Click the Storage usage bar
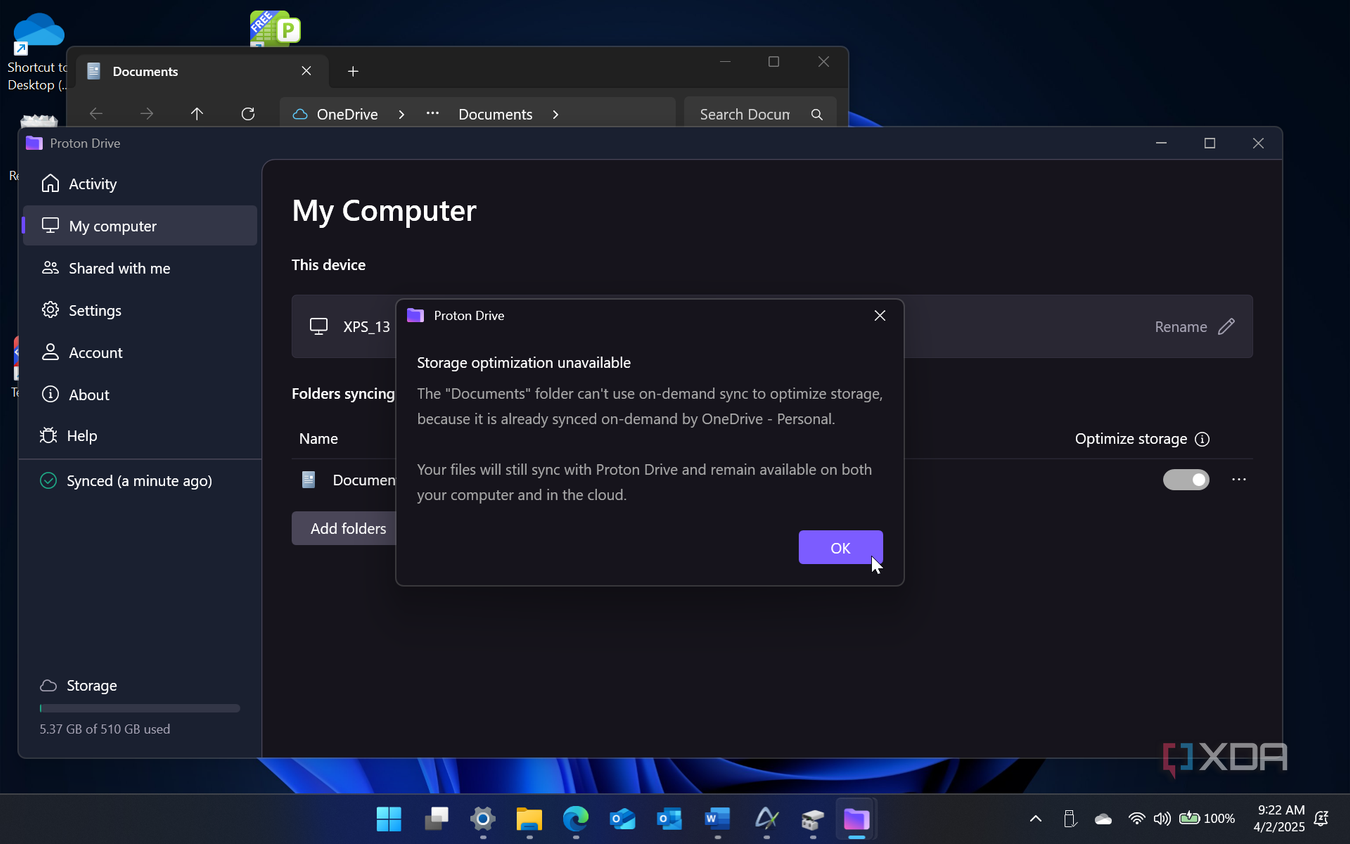1350x844 pixels. point(139,708)
